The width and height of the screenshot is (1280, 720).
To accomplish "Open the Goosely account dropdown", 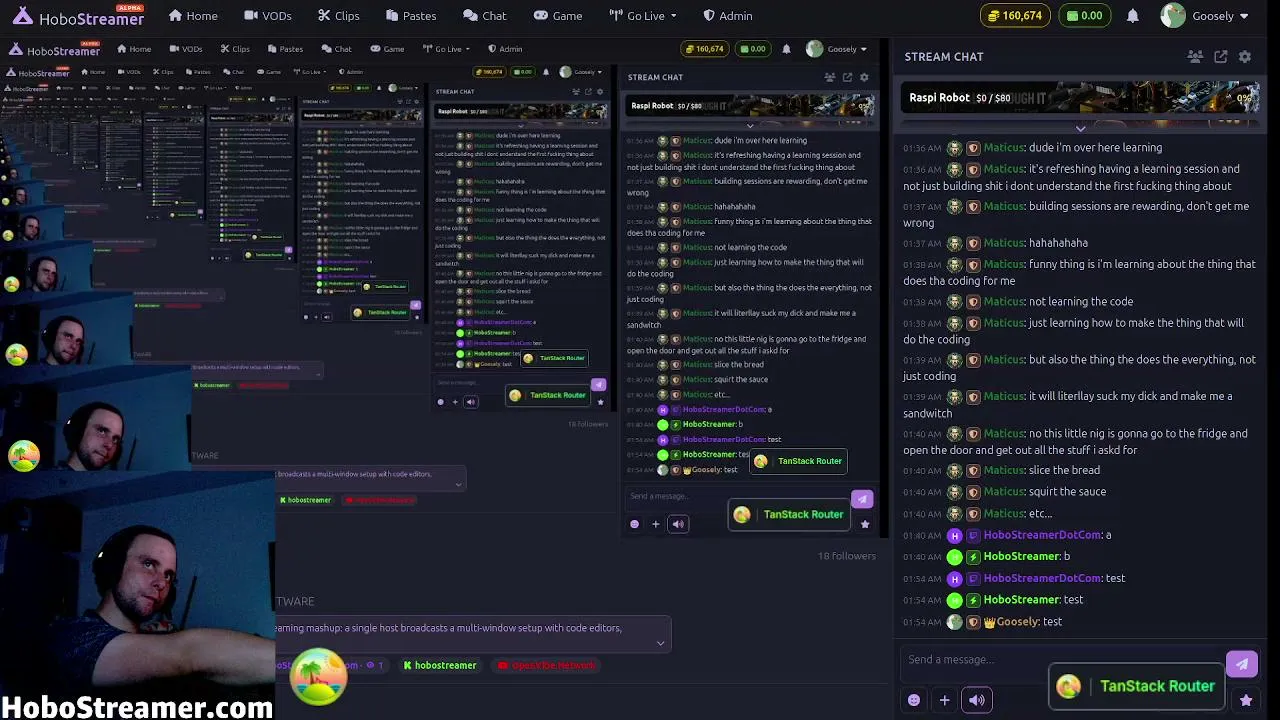I will pyautogui.click(x=1205, y=16).
